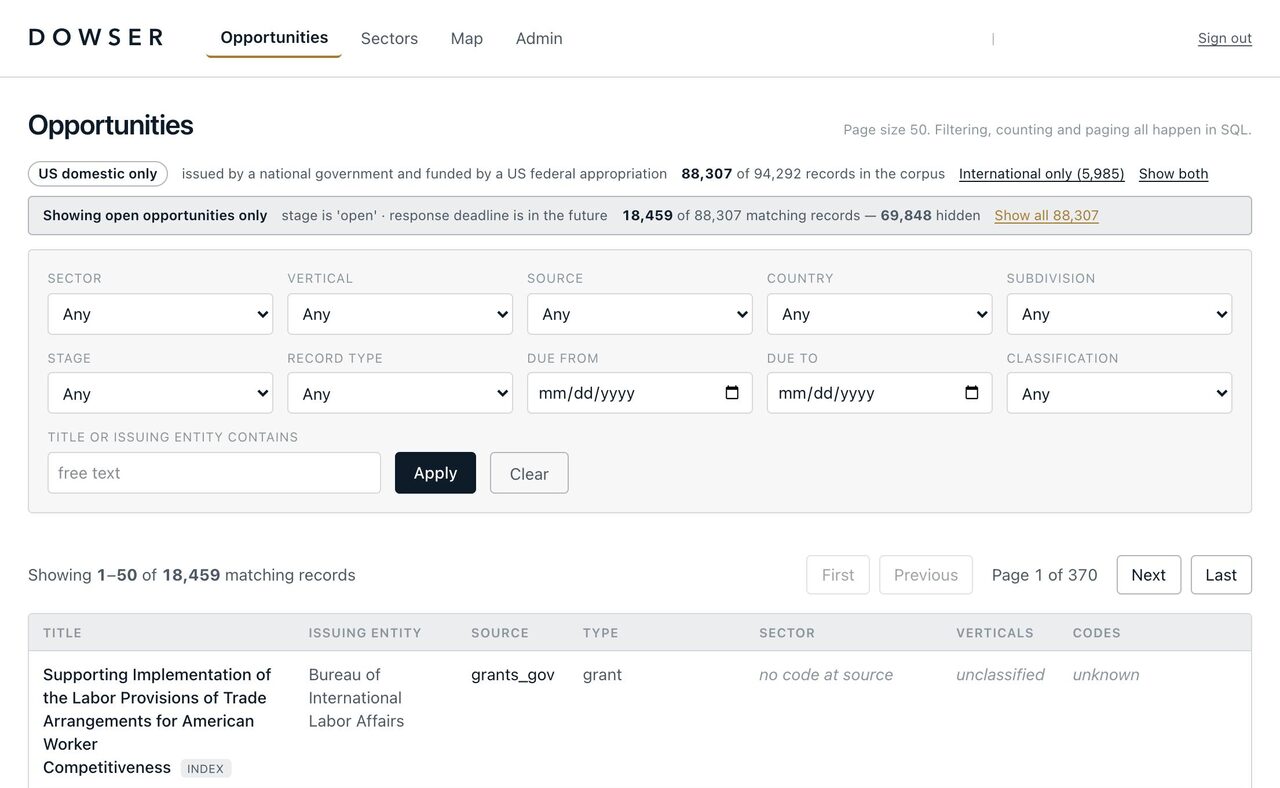
Task: Open the Map tab
Action: [x=467, y=38]
